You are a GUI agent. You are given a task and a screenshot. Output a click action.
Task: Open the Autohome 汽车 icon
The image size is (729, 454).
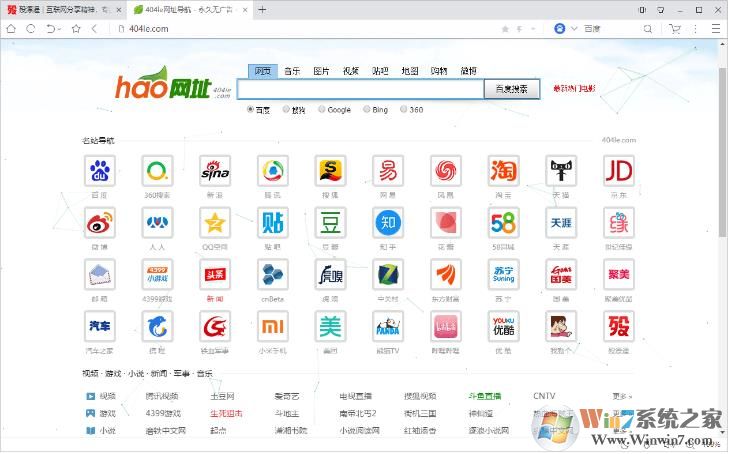(x=99, y=327)
